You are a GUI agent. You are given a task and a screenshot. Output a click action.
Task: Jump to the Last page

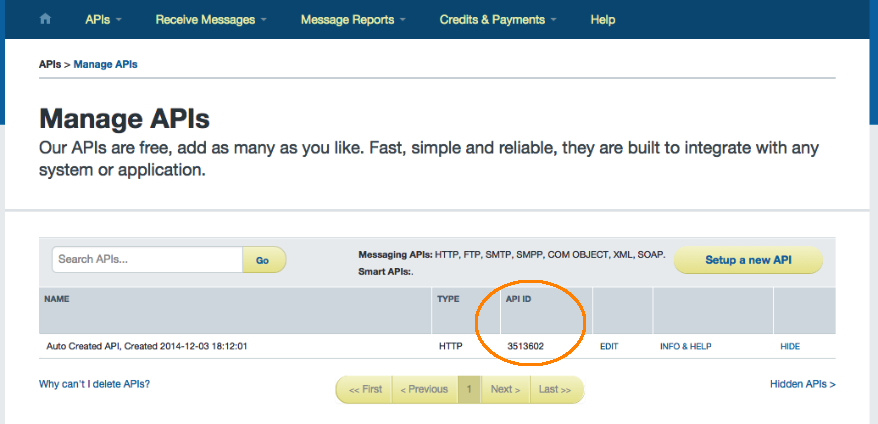555,389
